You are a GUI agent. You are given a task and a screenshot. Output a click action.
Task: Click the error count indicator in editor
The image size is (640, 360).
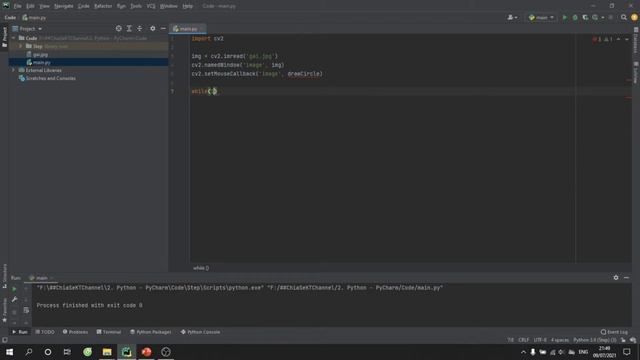[x=597, y=39]
